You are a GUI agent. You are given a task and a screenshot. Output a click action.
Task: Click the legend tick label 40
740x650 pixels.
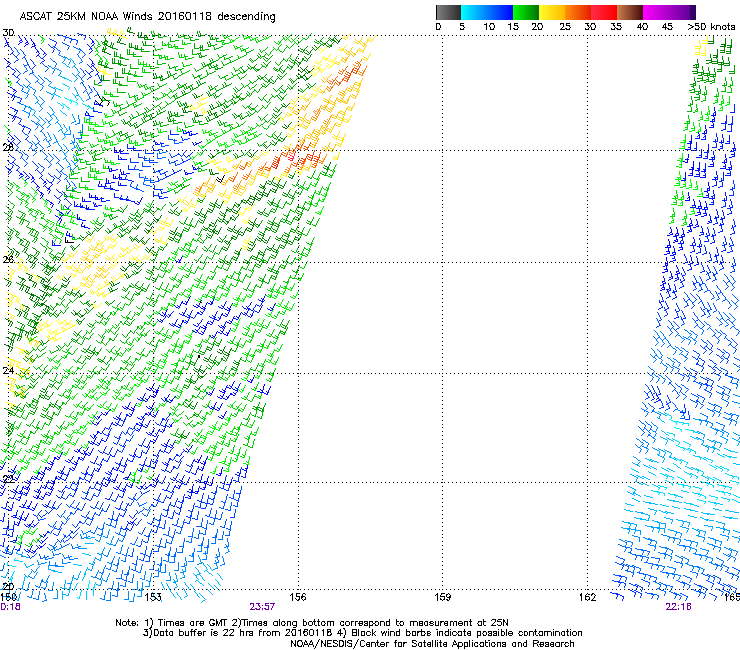642,27
